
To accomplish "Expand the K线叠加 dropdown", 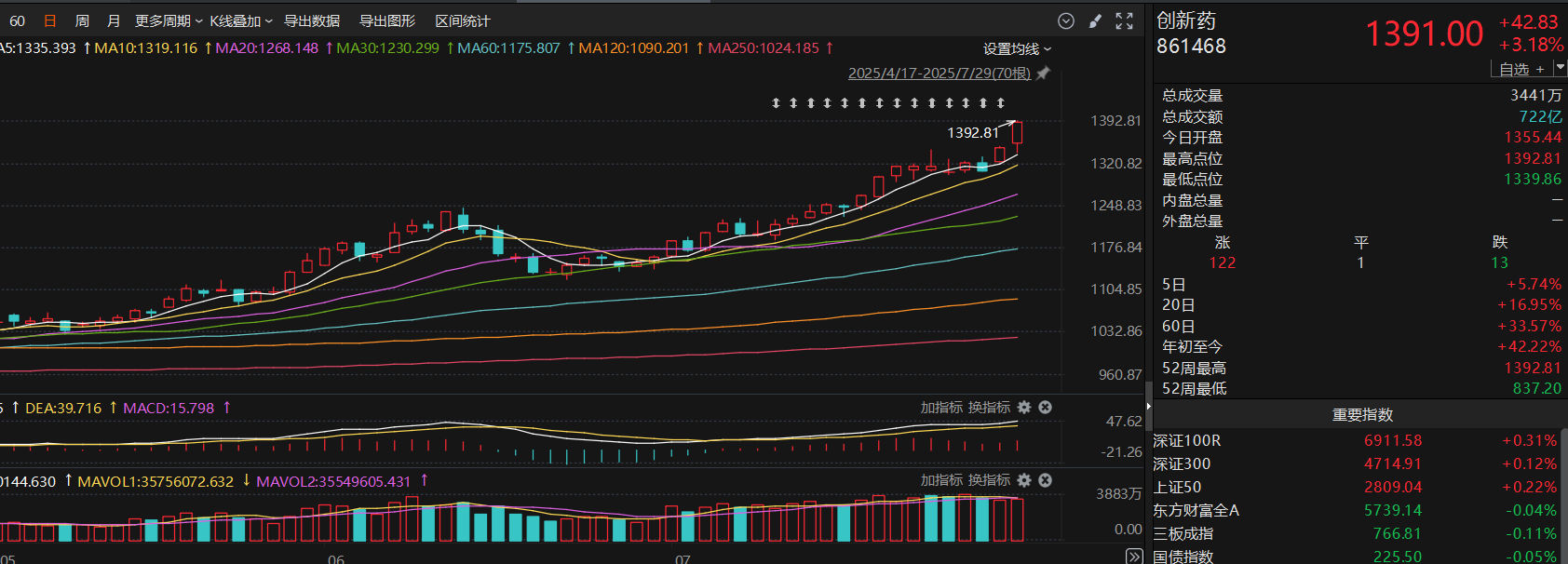I will 241,20.
